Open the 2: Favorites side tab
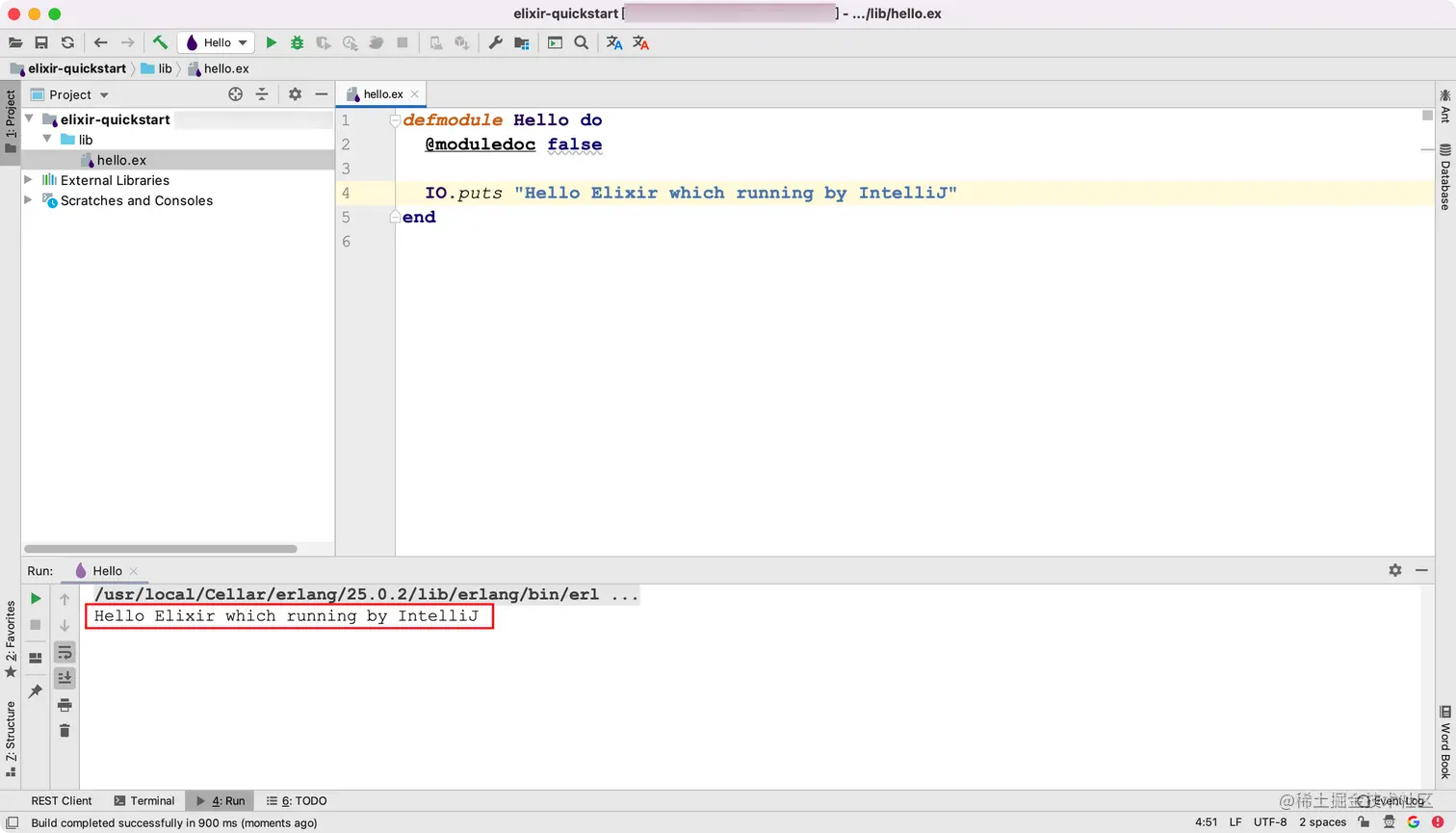This screenshot has width=1456, height=833. (x=11, y=639)
